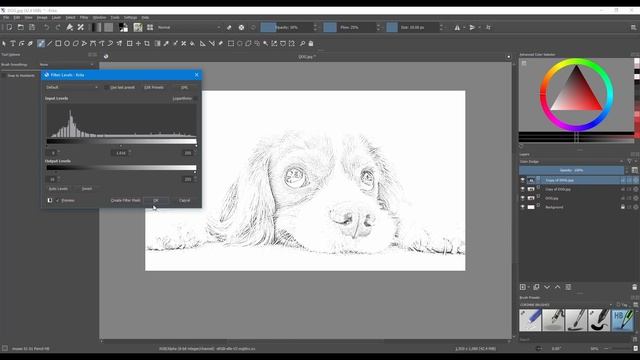Select the Pan hand tool
The height and width of the screenshot is (360, 640).
[311, 43]
